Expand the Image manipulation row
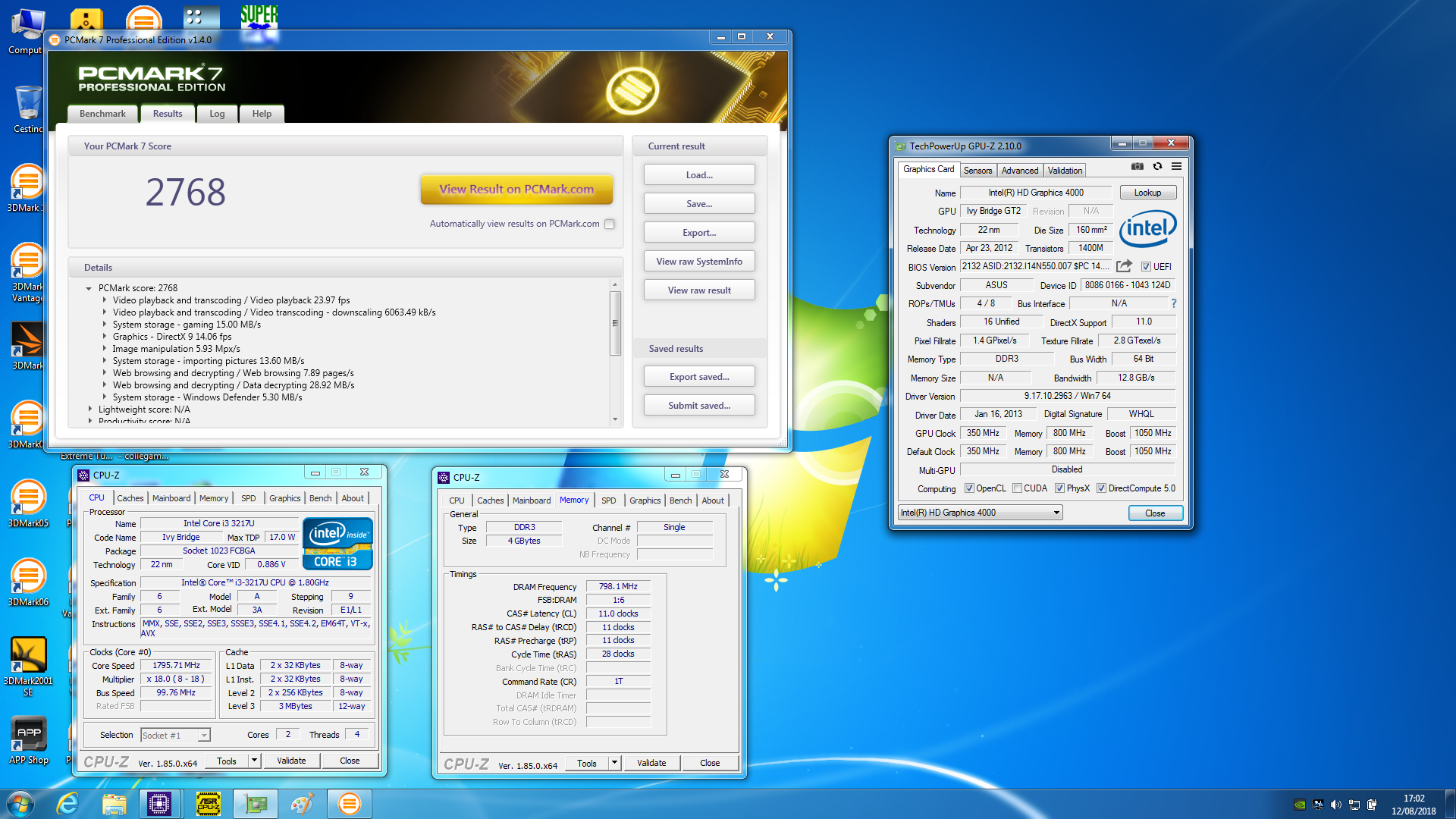Screen dimensions: 1456x819 [105, 349]
